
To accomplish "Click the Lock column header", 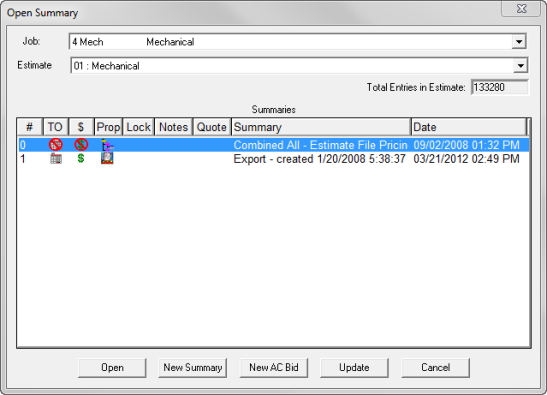I will point(138,127).
